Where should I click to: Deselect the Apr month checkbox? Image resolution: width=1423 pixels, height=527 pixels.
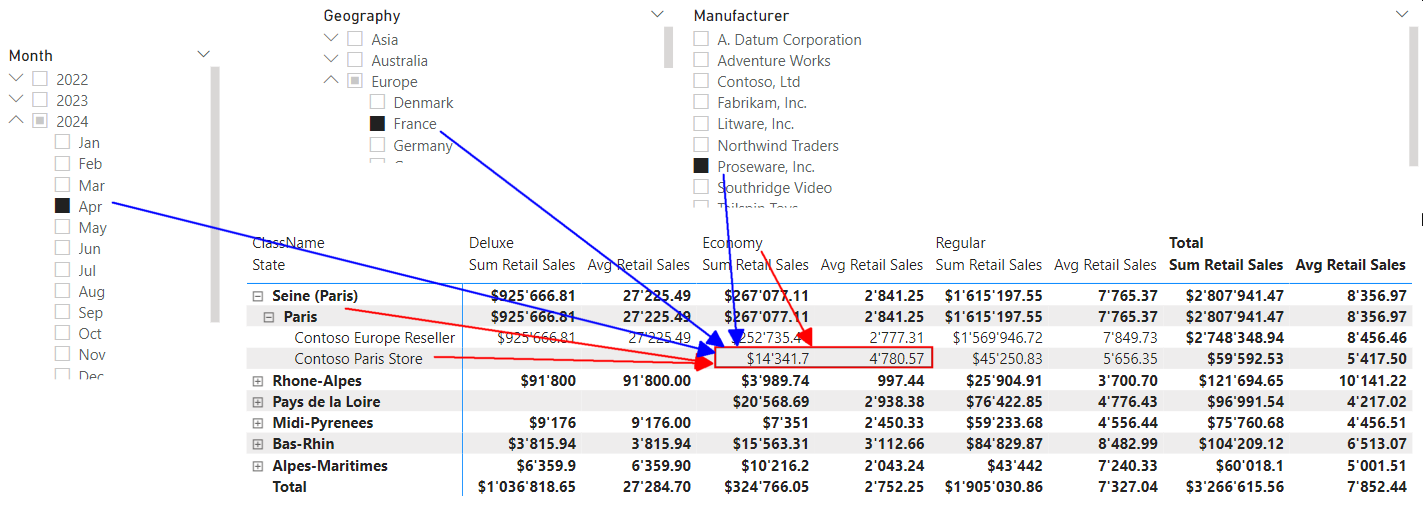[x=62, y=206]
